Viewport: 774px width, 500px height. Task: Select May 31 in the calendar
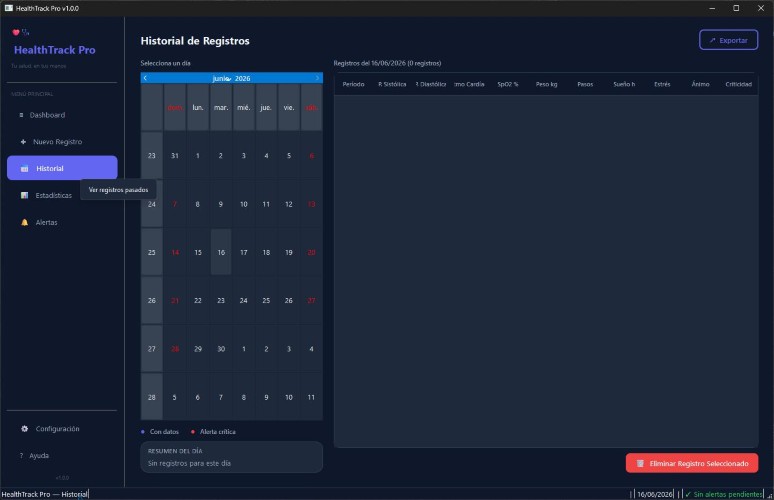[175, 155]
